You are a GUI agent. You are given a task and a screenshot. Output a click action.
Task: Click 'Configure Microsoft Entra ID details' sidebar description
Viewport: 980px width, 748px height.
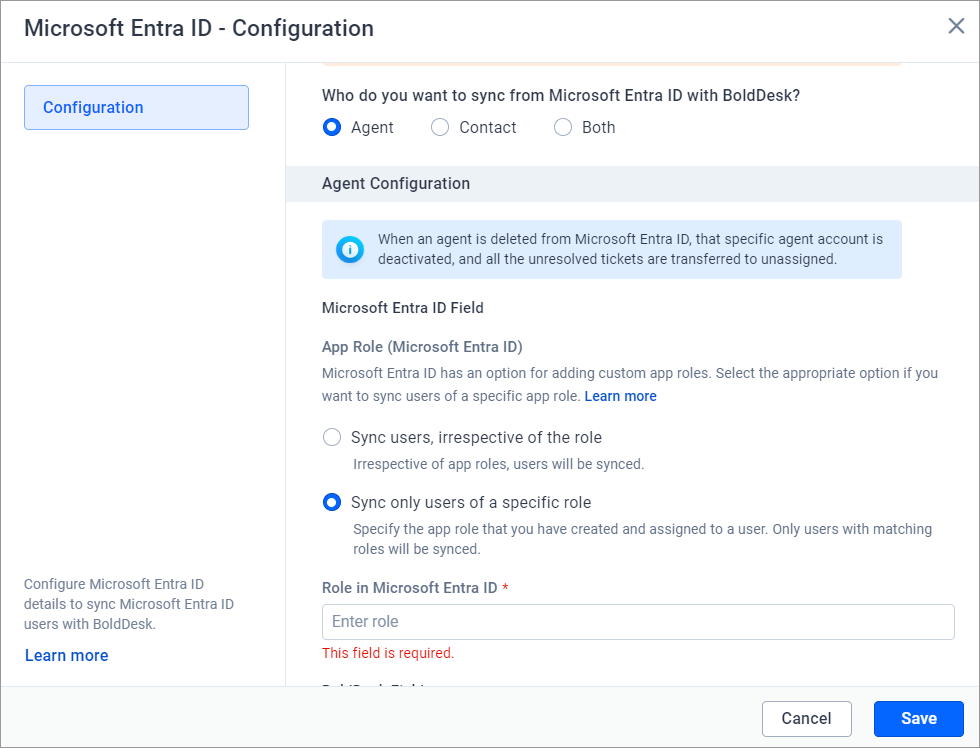pos(129,604)
